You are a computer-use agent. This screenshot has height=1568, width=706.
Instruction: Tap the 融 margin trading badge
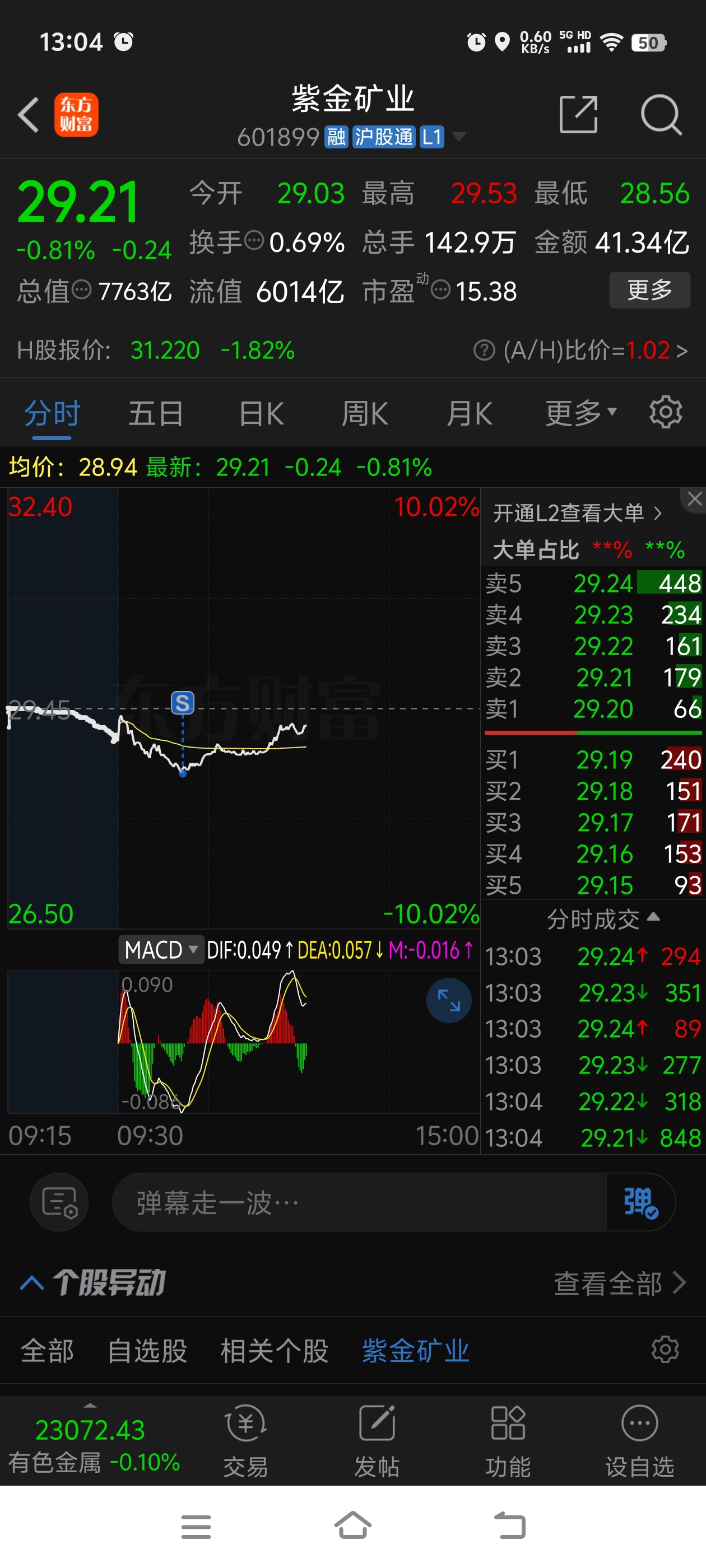tap(336, 136)
